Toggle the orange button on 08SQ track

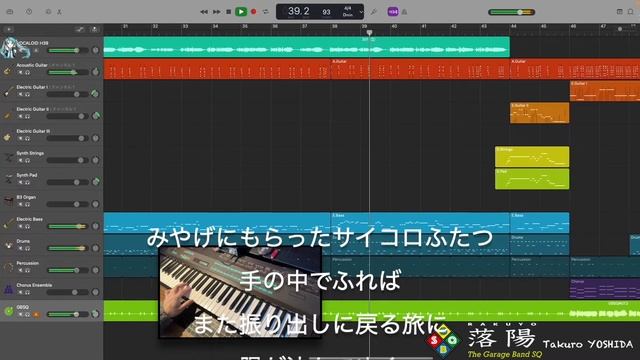tap(36, 315)
